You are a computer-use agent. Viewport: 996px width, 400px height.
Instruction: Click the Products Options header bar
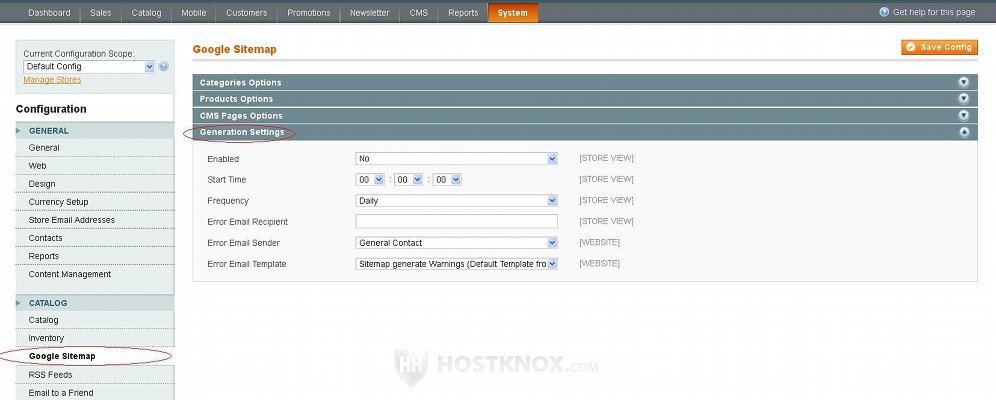pos(585,99)
